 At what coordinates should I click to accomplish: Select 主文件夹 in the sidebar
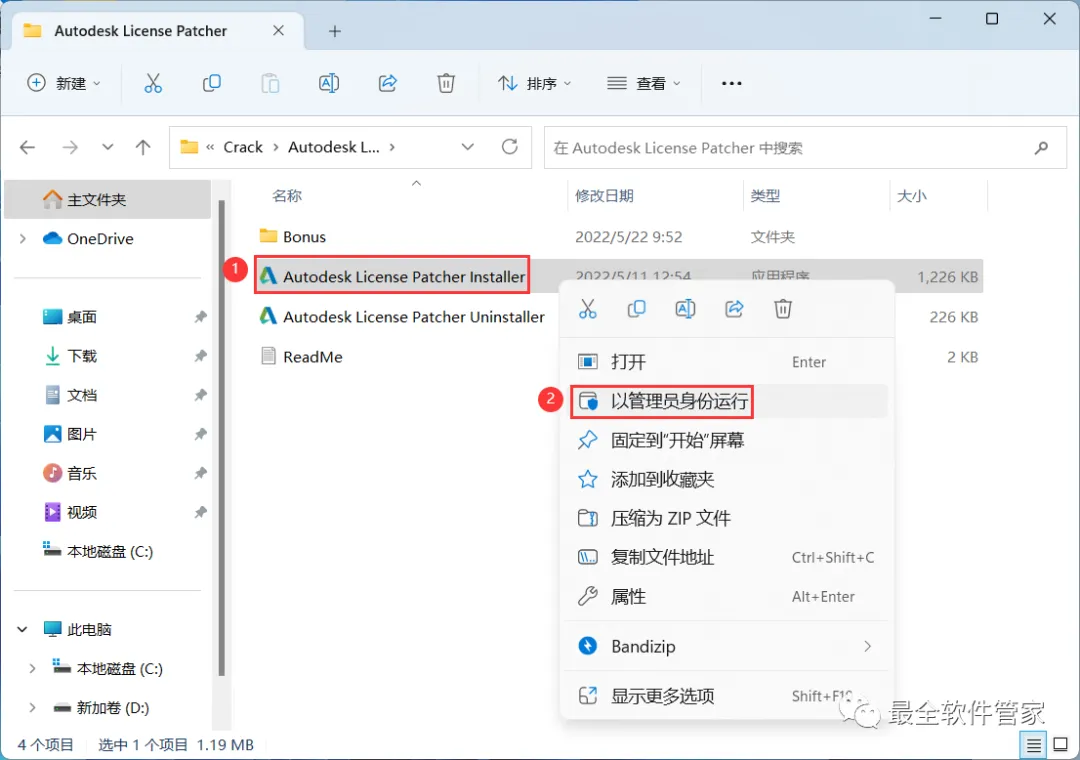tap(107, 200)
